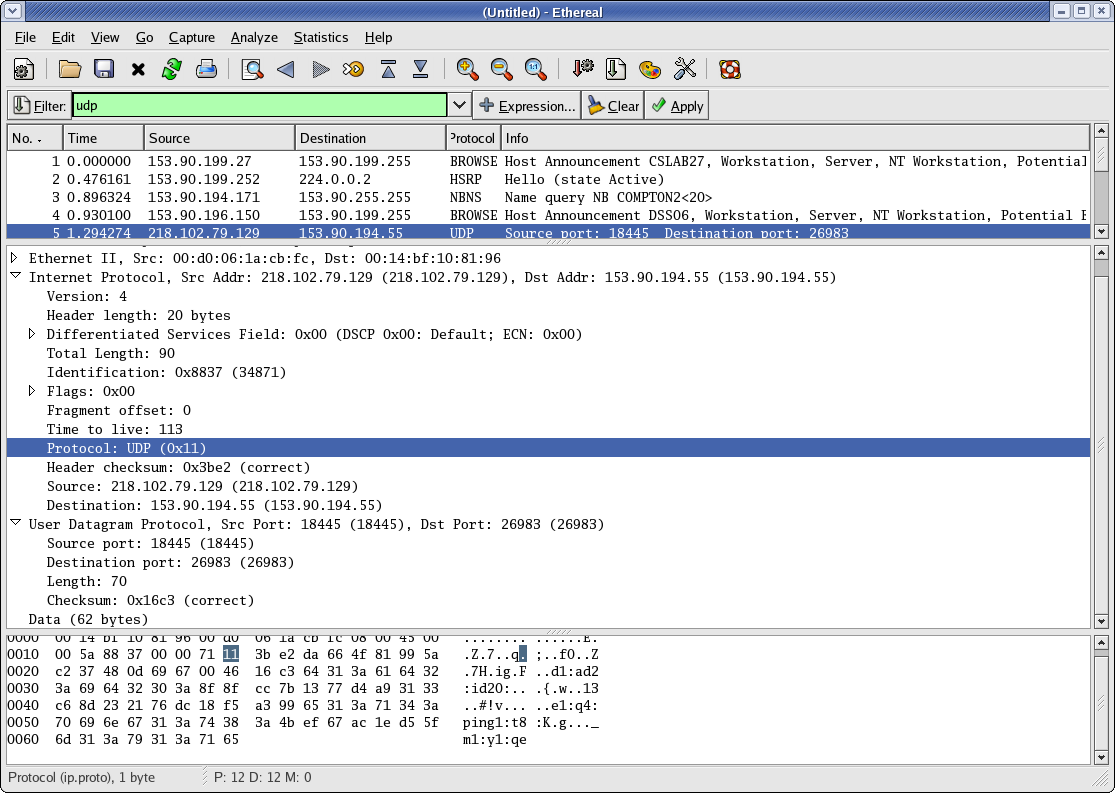This screenshot has width=1115, height=793.
Task: Expand Ethernet II tree node
Action: (14, 258)
